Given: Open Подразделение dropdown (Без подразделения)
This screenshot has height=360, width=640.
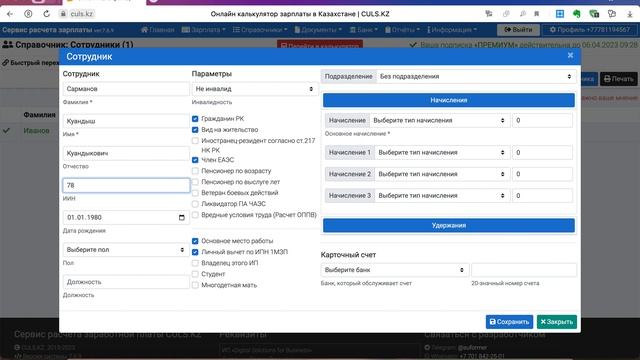Looking at the screenshot, I should (x=476, y=76).
